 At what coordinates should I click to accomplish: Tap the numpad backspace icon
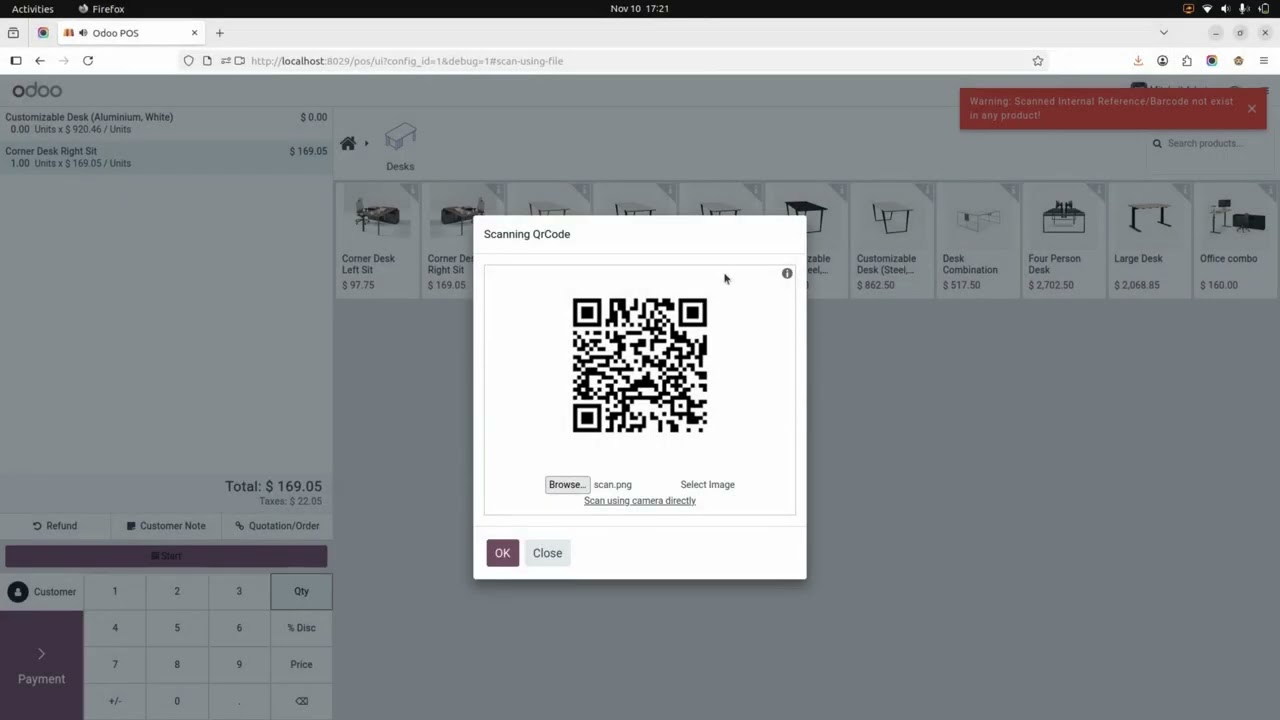(x=301, y=701)
